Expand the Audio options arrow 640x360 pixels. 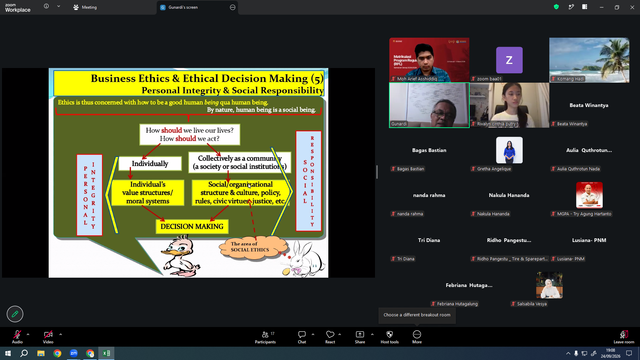click(28, 334)
